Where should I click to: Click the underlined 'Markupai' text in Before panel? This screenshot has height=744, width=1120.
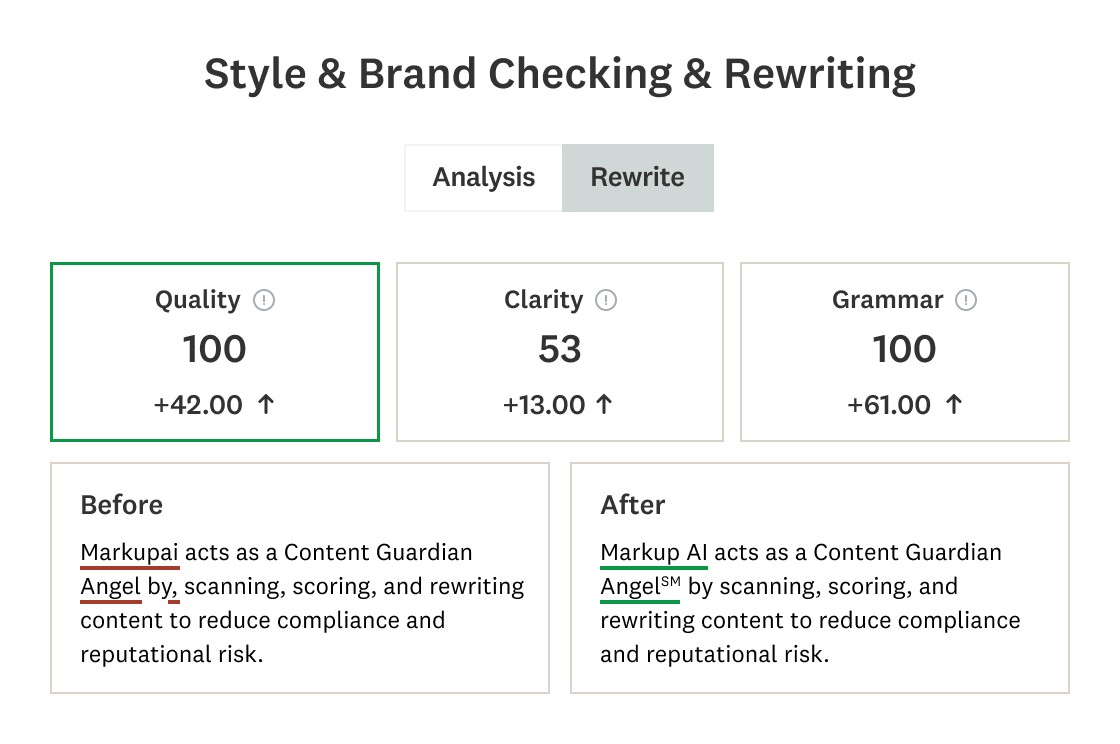click(x=129, y=552)
